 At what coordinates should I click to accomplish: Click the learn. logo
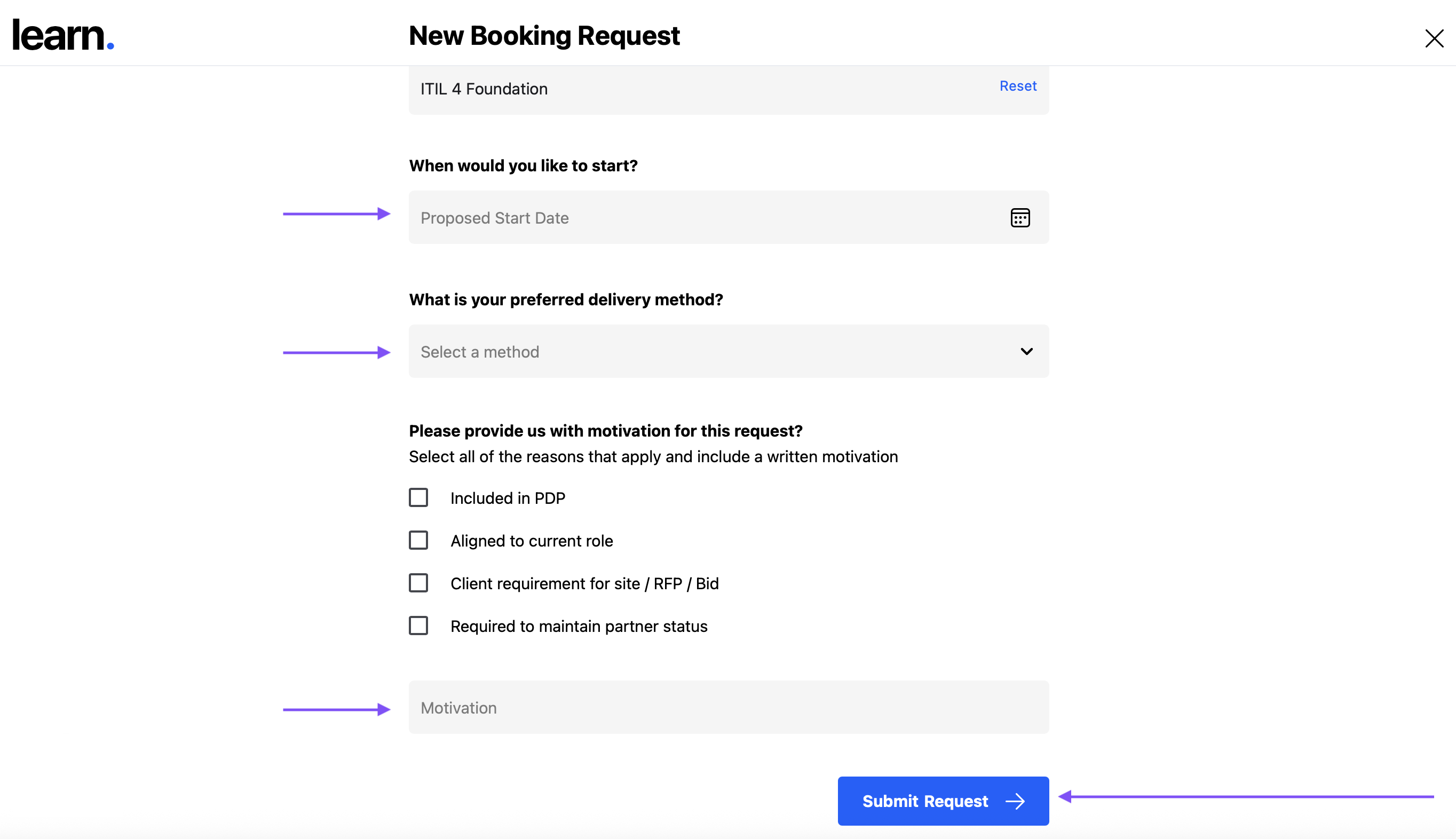tap(64, 35)
